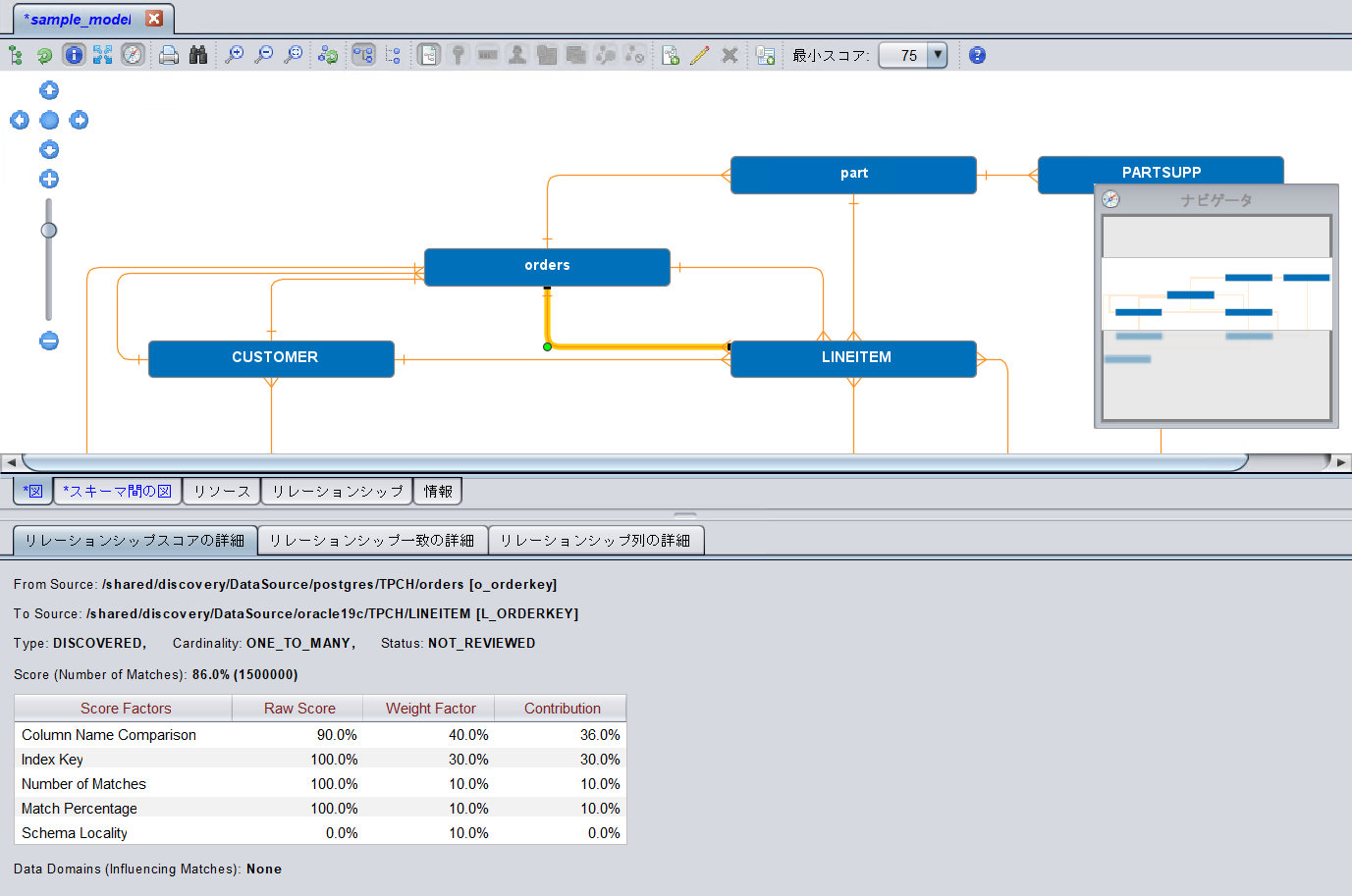Select the Schema Locality row
This screenshot has height=896, width=1352.
click(x=321, y=833)
